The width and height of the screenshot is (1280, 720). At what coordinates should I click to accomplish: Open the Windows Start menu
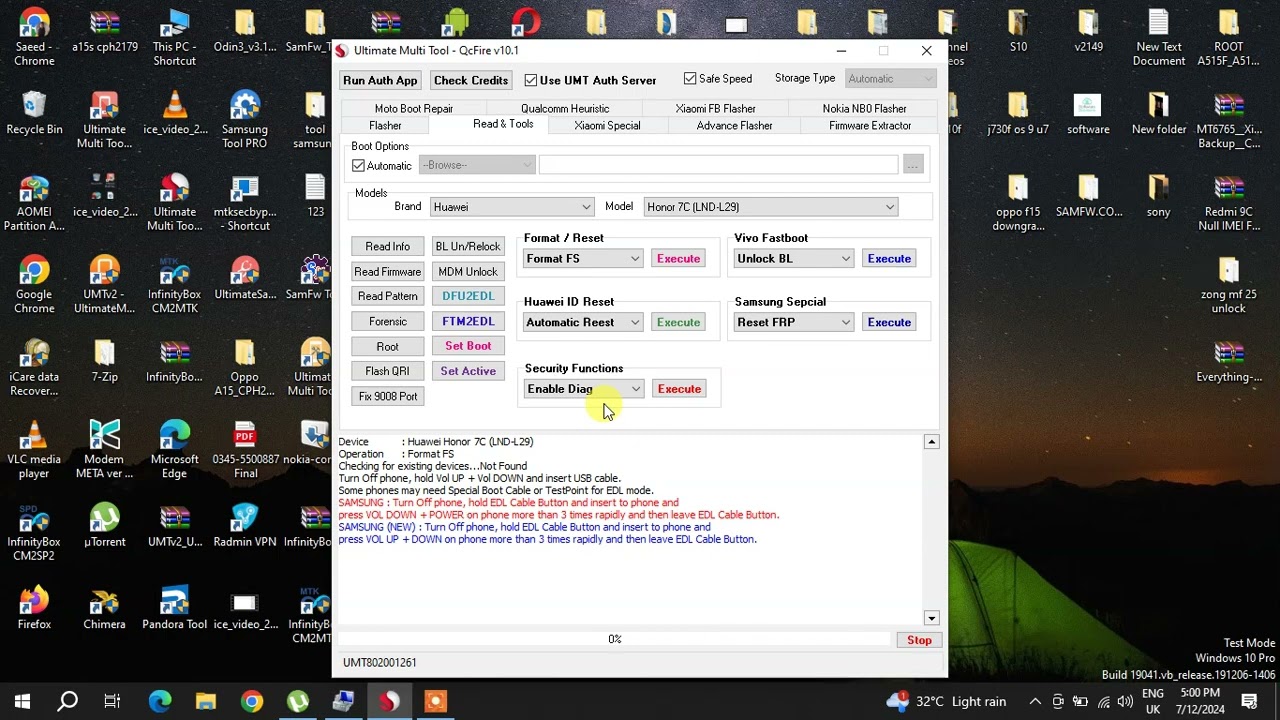(x=22, y=702)
